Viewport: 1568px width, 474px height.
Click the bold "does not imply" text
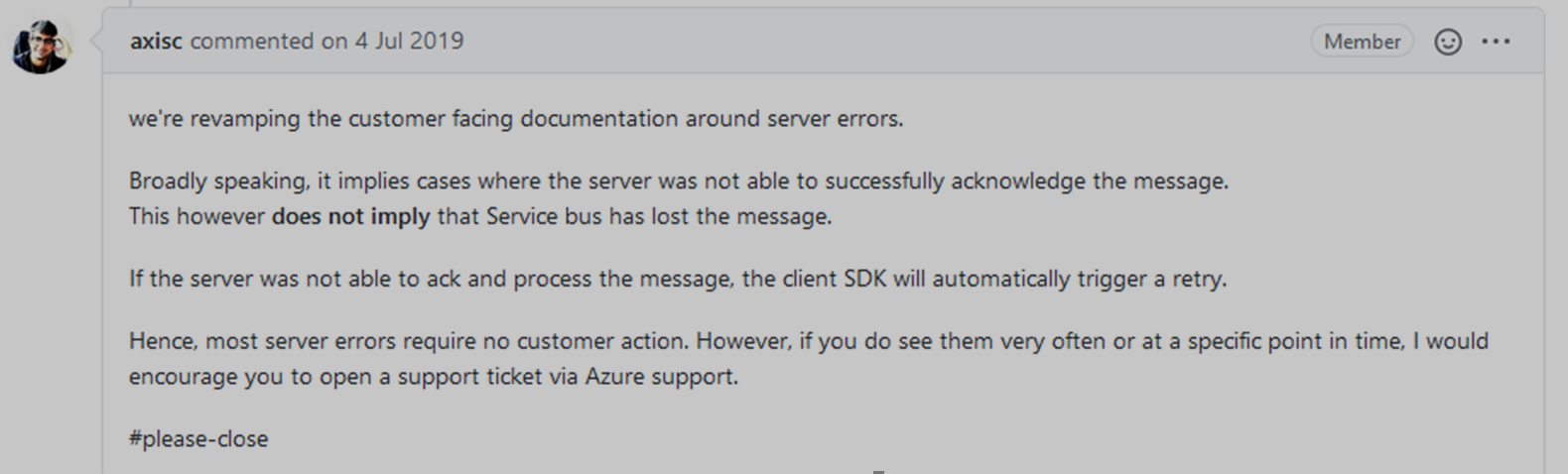point(350,216)
